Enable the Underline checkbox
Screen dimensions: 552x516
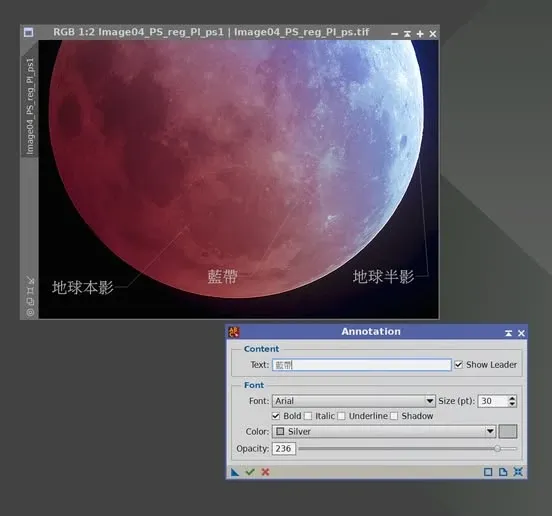pyautogui.click(x=341, y=416)
